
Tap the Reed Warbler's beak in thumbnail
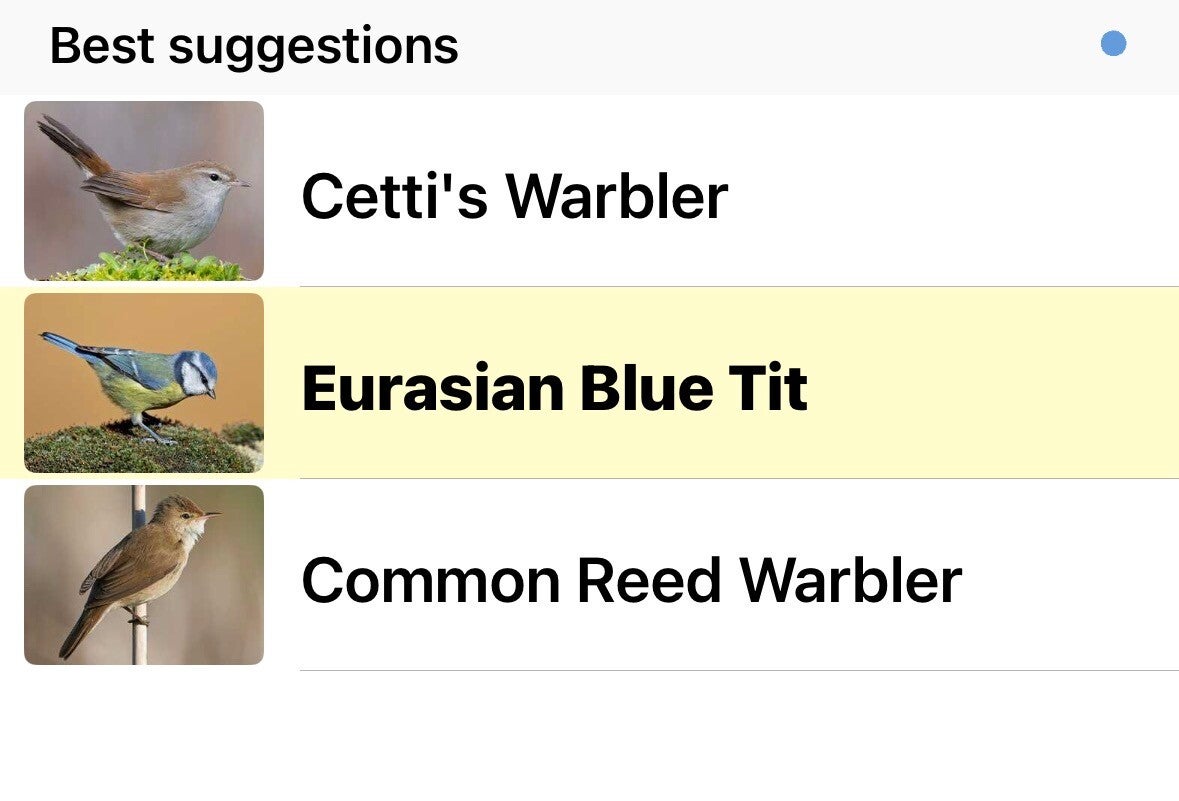tap(213, 514)
